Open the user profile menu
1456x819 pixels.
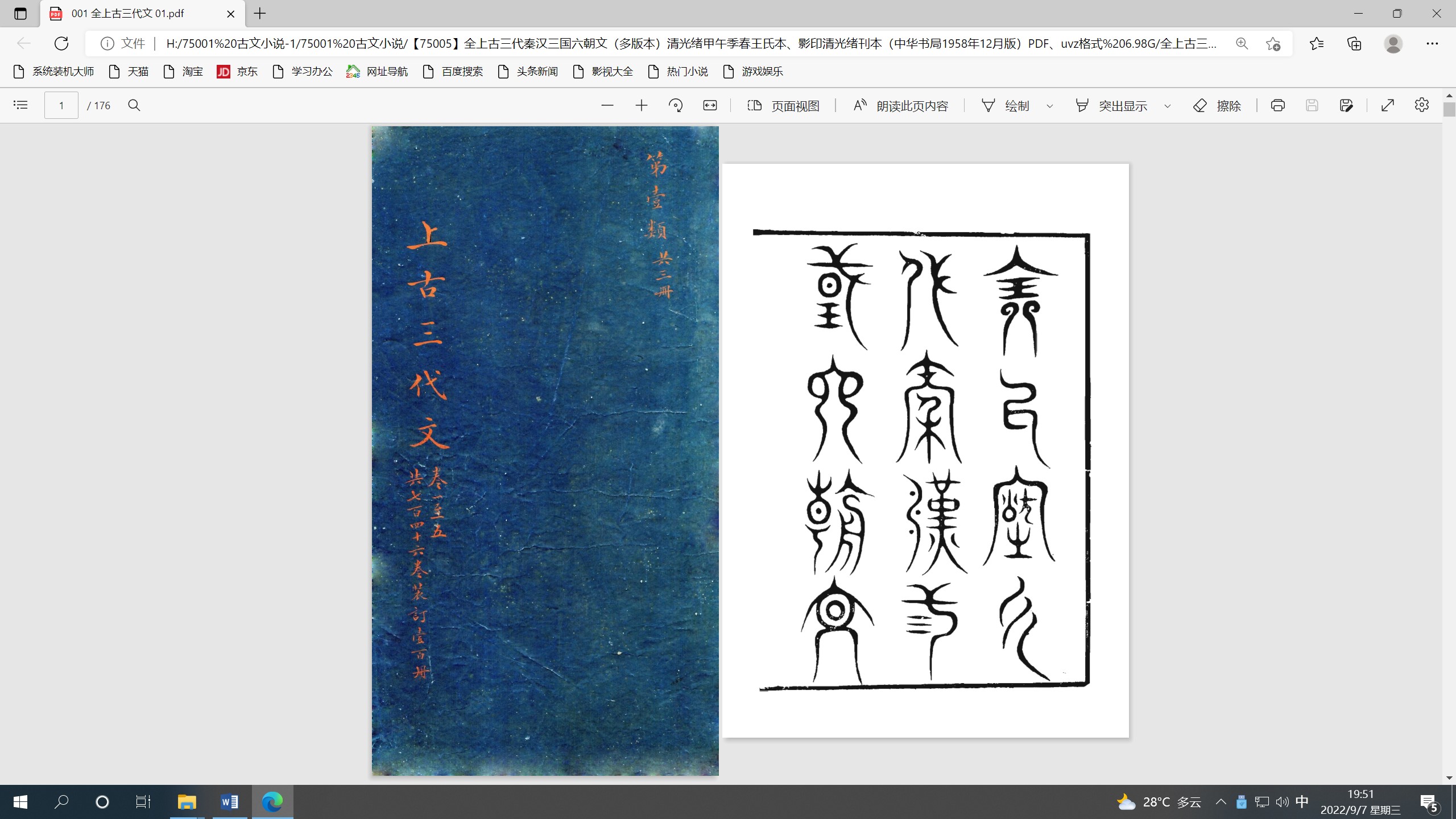click(1393, 43)
